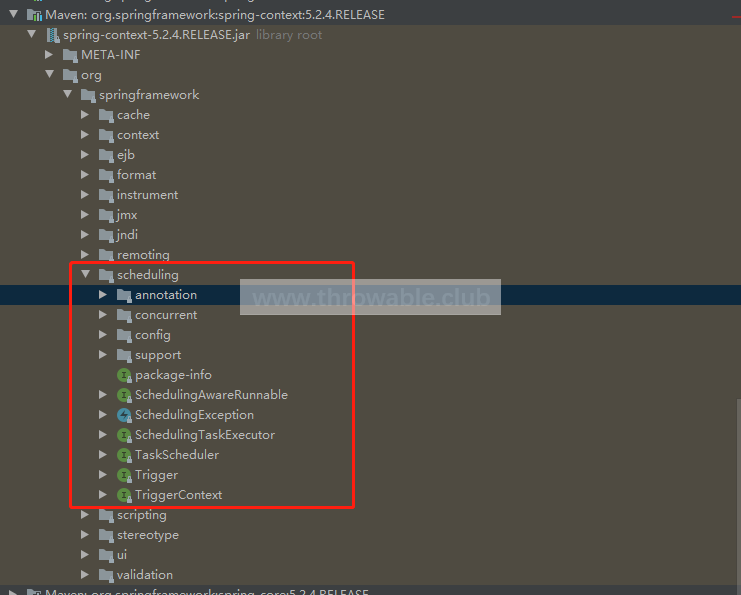Image resolution: width=741 pixels, height=595 pixels.
Task: Select the validation package name
Action: tap(145, 575)
